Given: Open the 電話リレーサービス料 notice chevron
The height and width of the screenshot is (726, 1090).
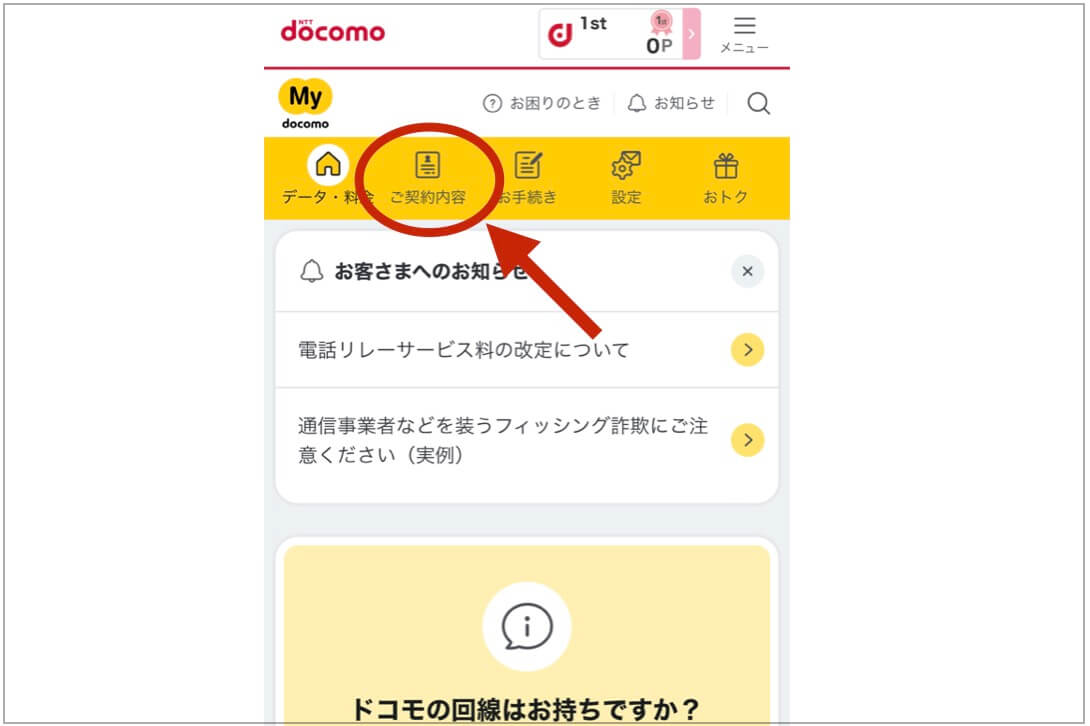Looking at the screenshot, I should 747,350.
